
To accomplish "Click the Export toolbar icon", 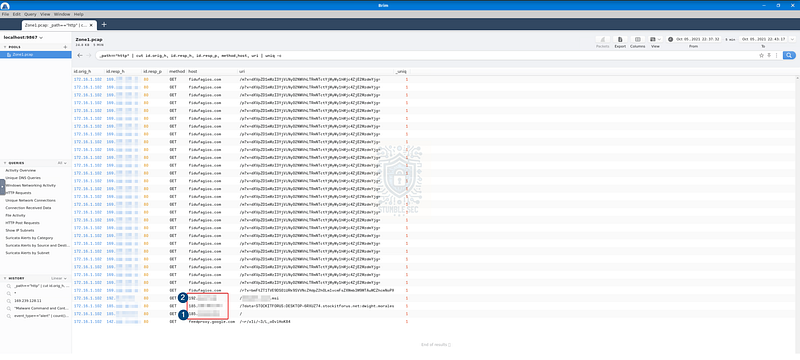I will click(x=620, y=39).
